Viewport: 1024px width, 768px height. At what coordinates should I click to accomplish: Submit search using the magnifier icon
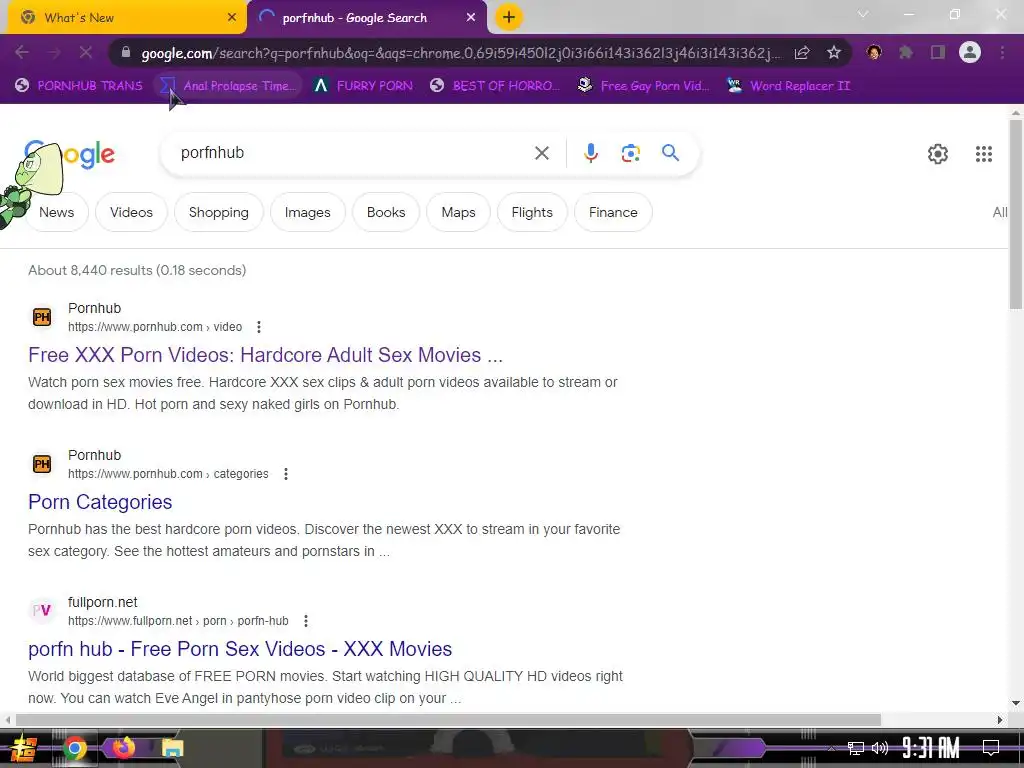click(671, 153)
